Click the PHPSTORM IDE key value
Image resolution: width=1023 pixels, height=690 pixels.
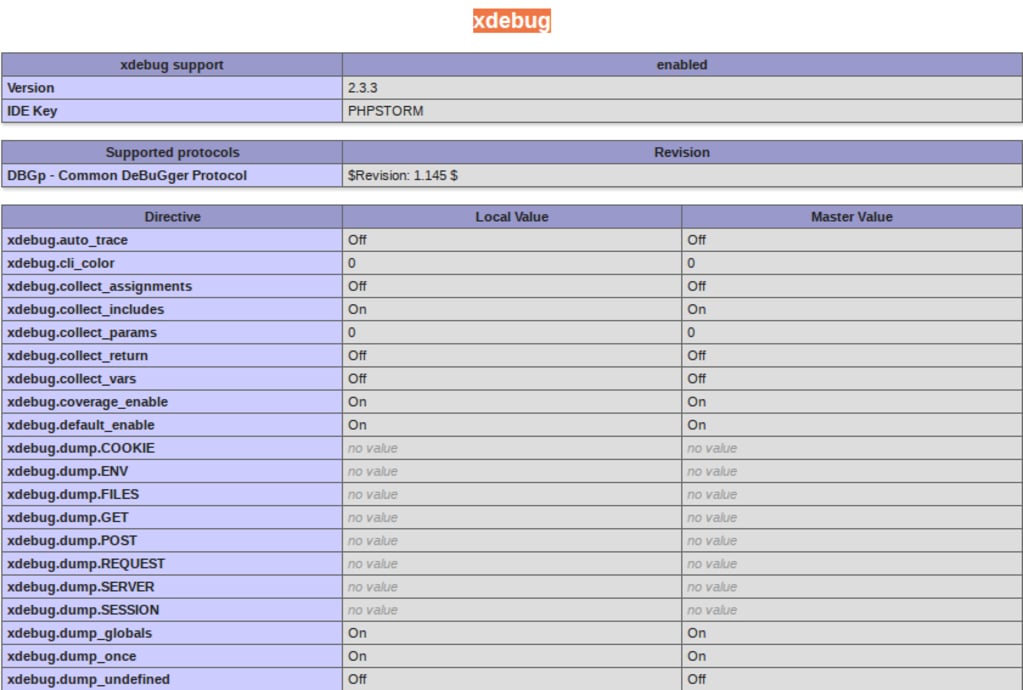pos(386,111)
